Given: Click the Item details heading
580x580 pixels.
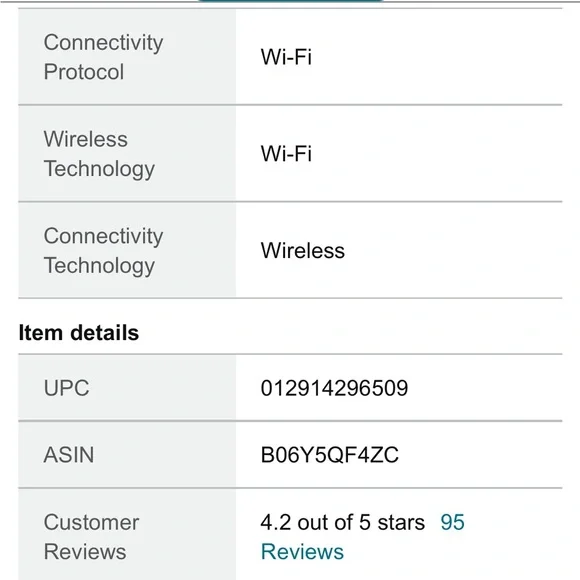Looking at the screenshot, I should pyautogui.click(x=79, y=332).
